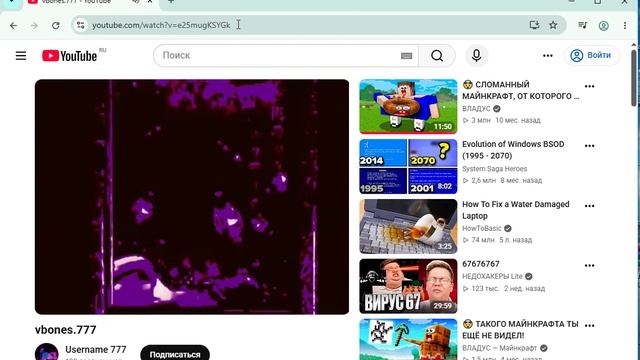Click the magnifier search button
Image resolution: width=640 pixels, height=360 pixels.
(437, 56)
